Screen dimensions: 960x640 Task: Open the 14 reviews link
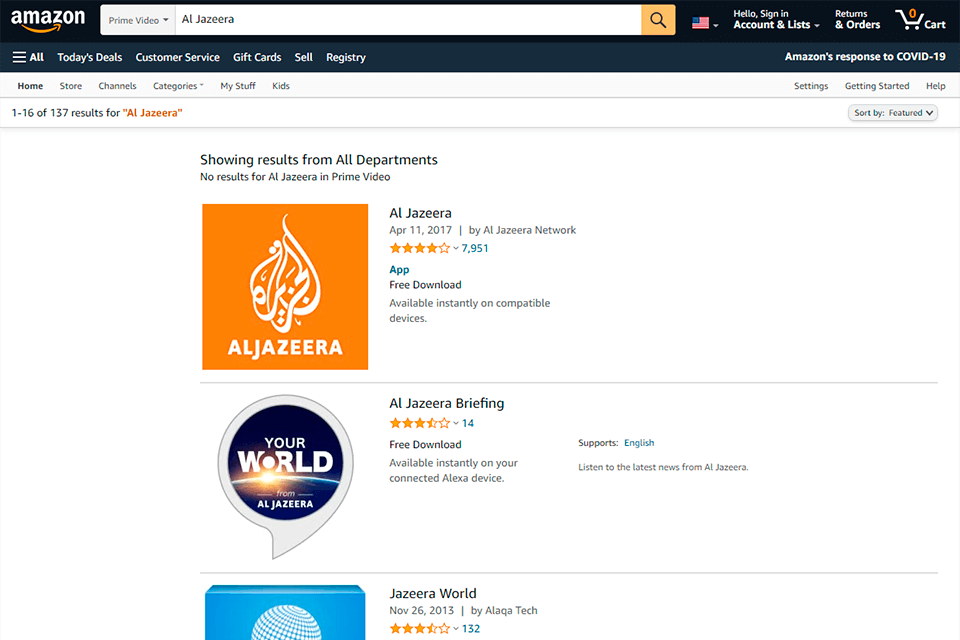[x=468, y=423]
